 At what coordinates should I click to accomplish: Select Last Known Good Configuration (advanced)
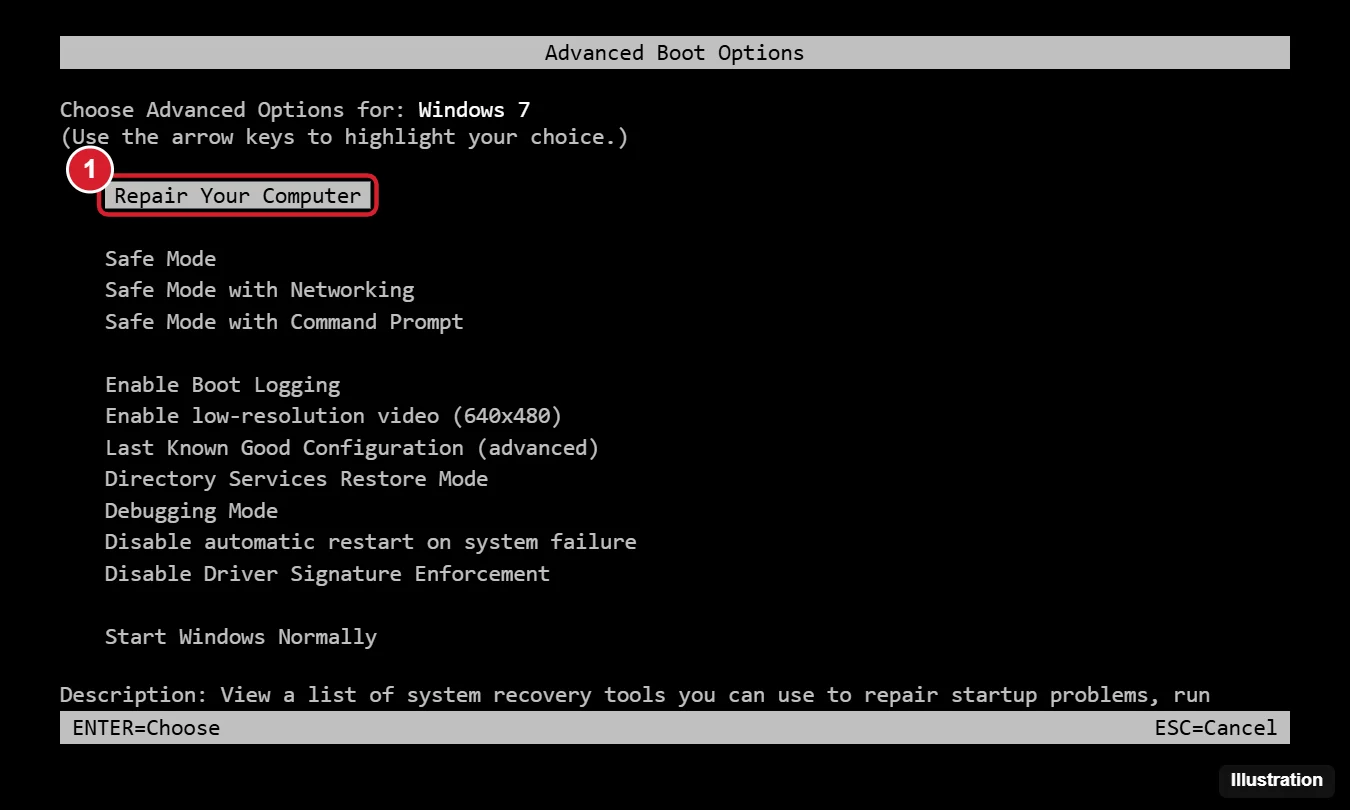pyautogui.click(x=352, y=448)
